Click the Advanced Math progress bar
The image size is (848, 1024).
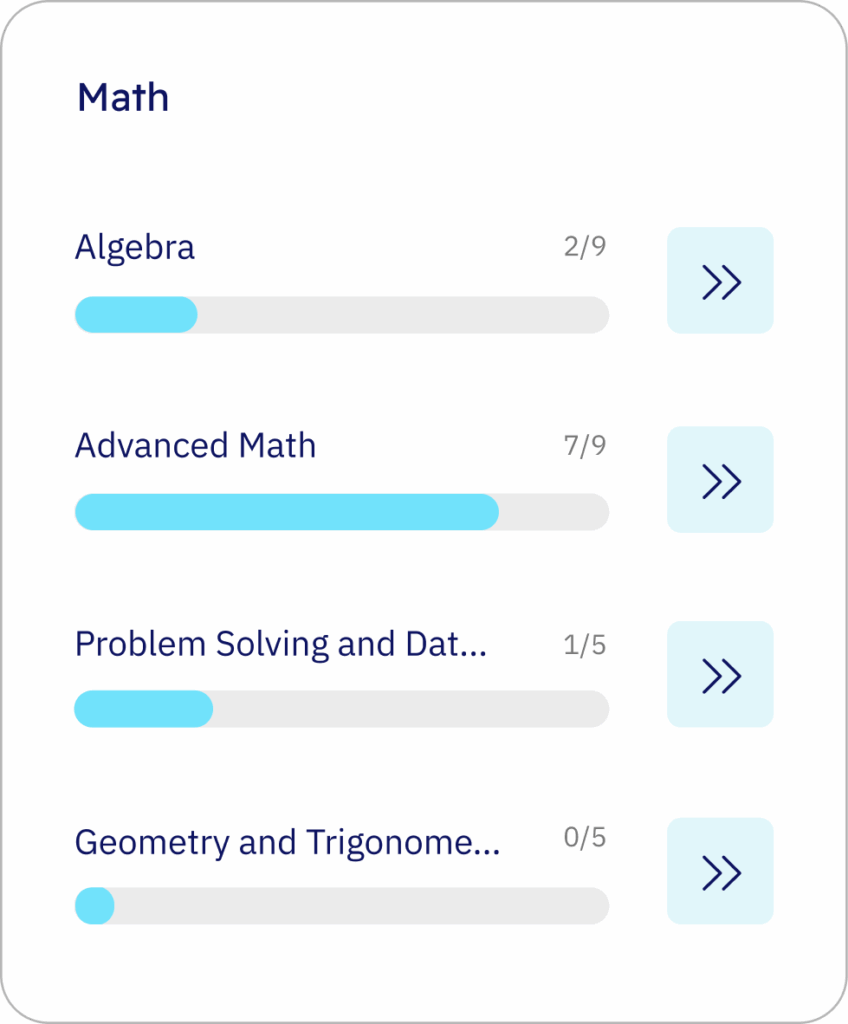click(341, 511)
